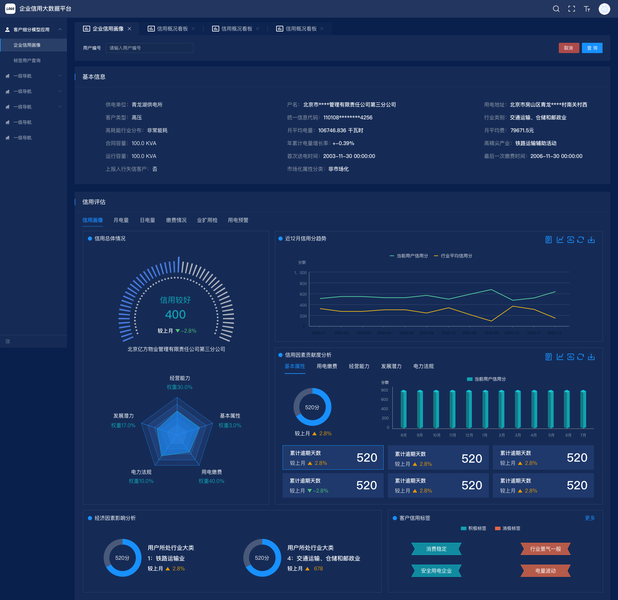Image resolution: width=618 pixels, height=600 pixels.
Task: Click the 520分 donut beside 基本属性 bar chart
Action: point(312,407)
